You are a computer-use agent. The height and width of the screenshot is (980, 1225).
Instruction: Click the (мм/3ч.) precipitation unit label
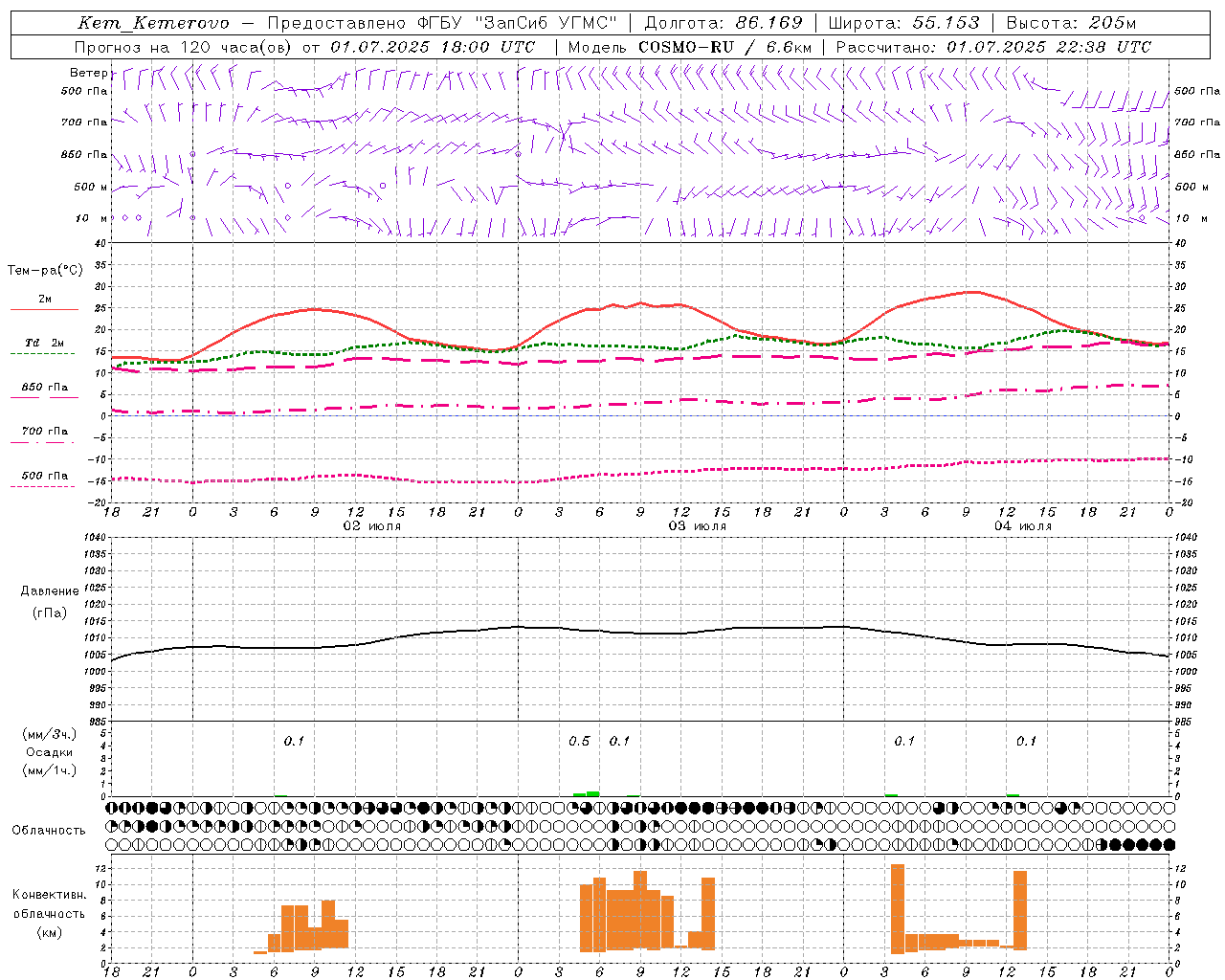point(50,734)
